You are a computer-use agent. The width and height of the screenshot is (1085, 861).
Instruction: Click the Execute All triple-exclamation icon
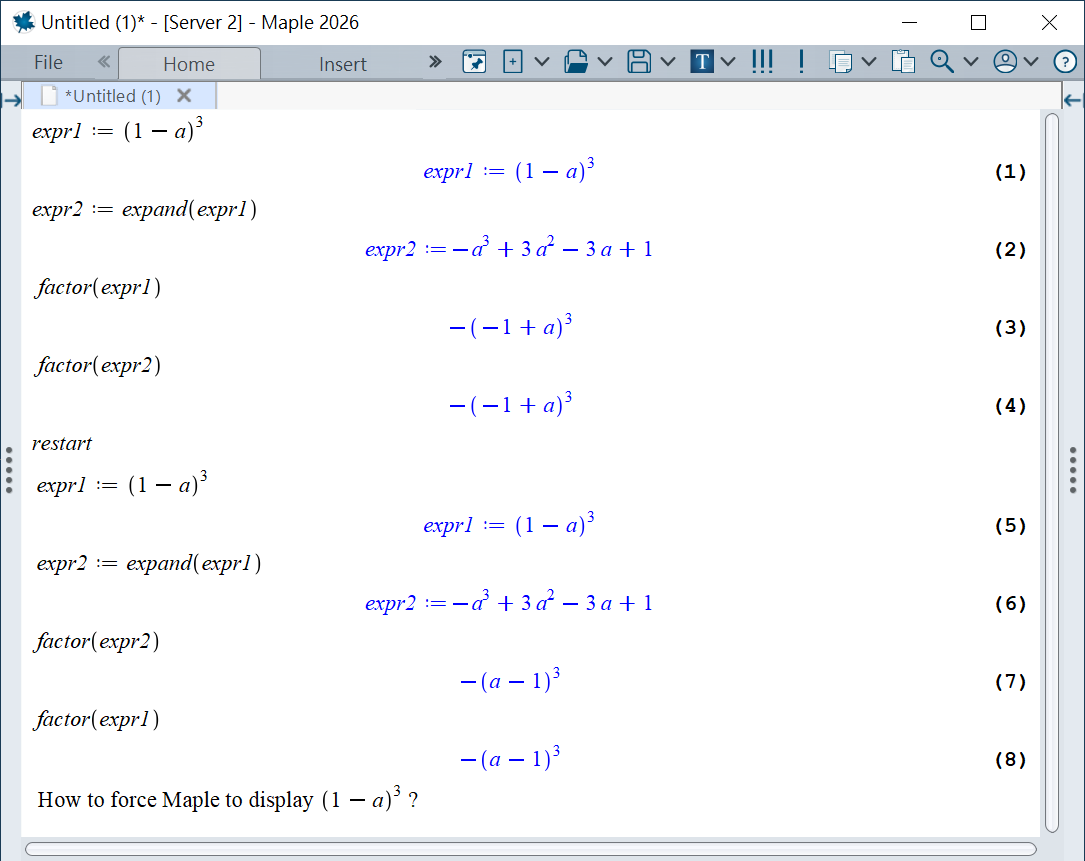click(x=762, y=62)
